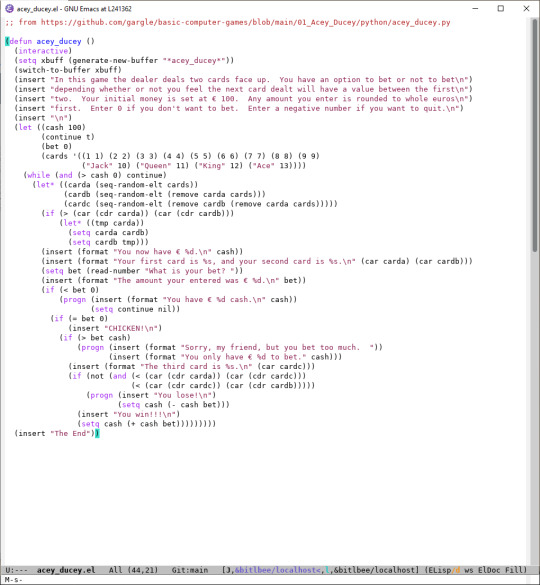Place cursor on the defun keyword

coord(21,41)
